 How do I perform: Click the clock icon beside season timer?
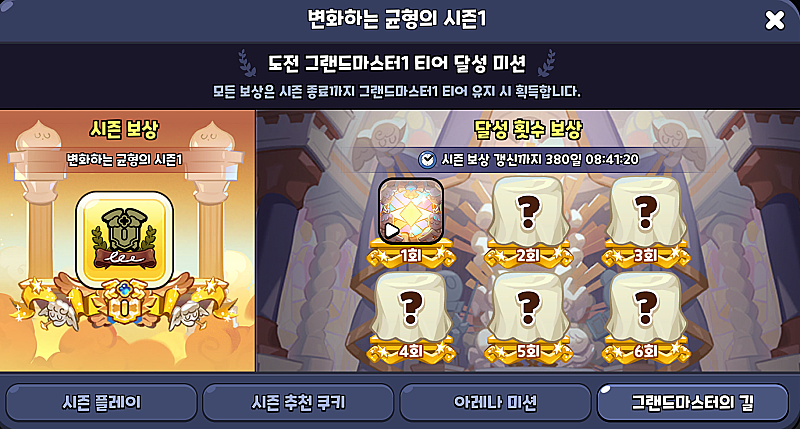427,160
